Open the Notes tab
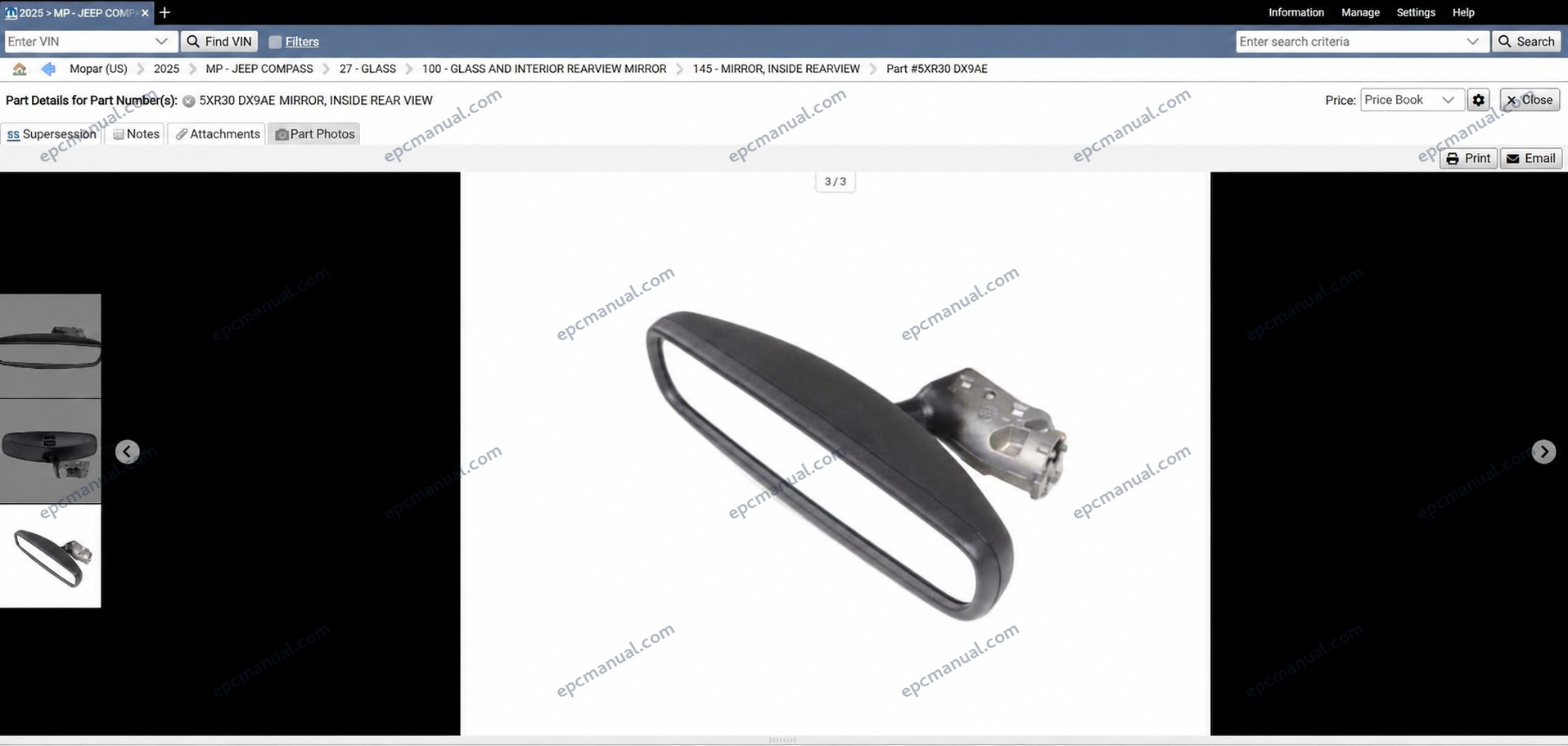This screenshot has width=1568, height=746. (135, 134)
